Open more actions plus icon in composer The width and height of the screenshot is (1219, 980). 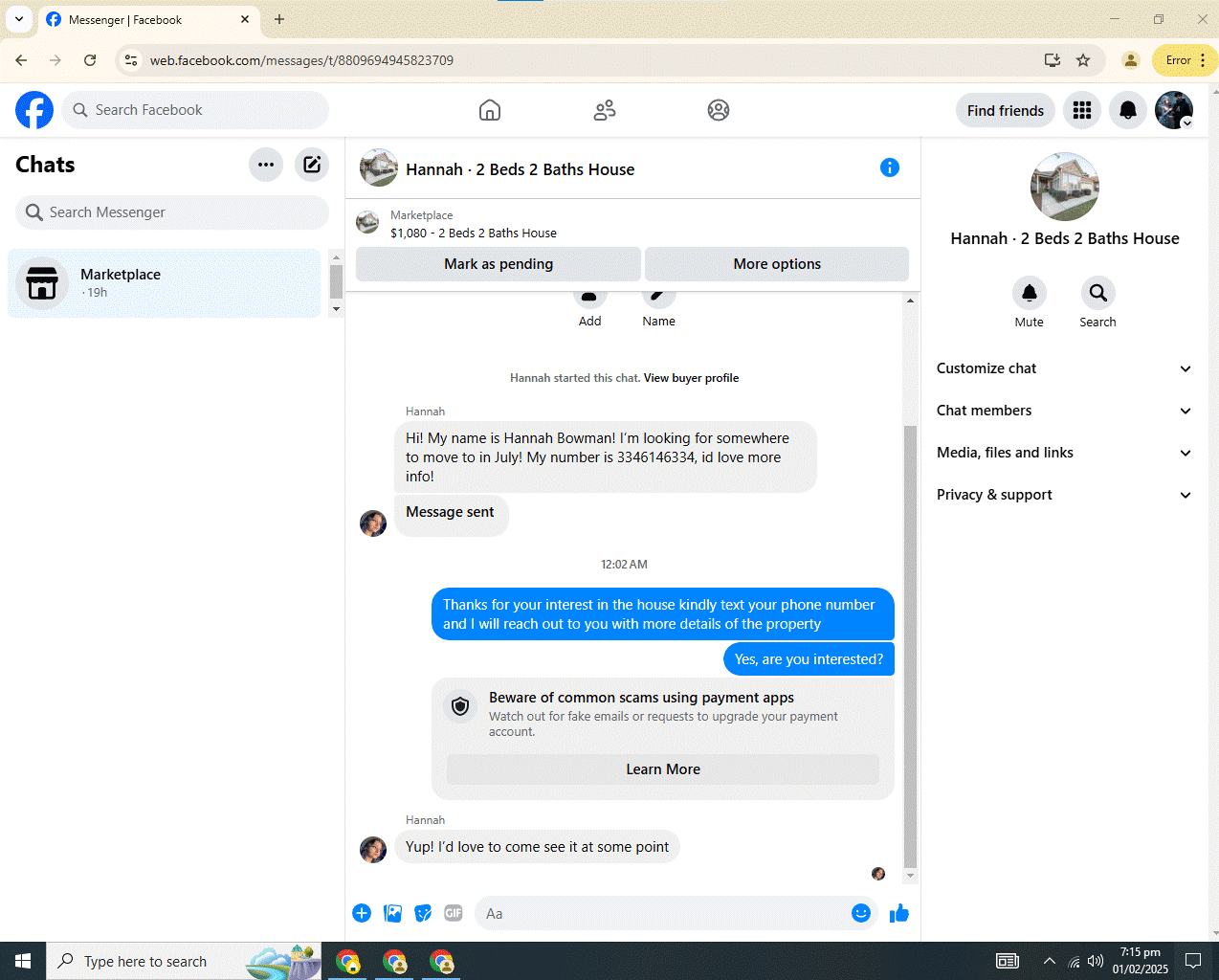(362, 913)
